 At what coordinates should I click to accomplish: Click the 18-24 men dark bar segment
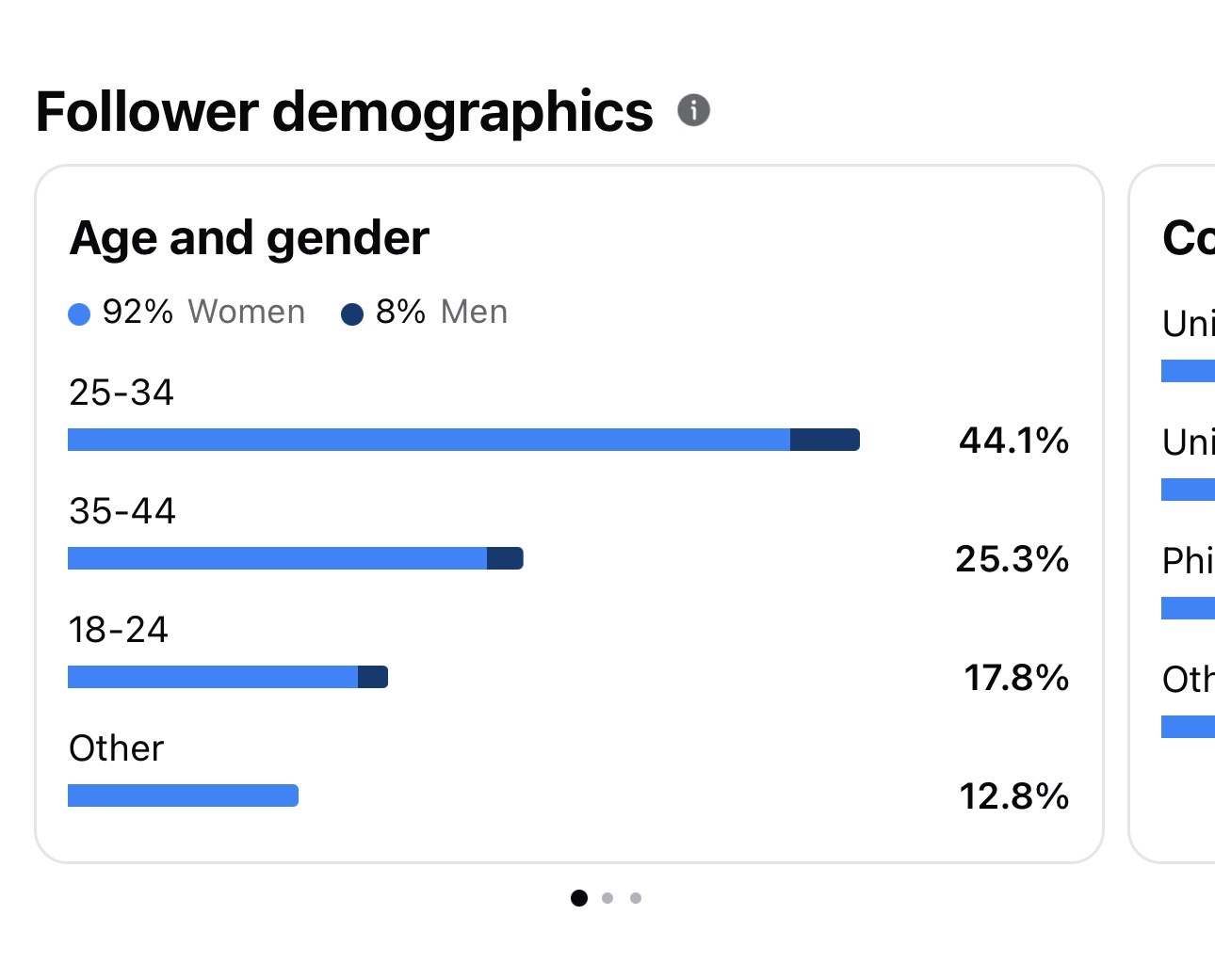[x=373, y=677]
